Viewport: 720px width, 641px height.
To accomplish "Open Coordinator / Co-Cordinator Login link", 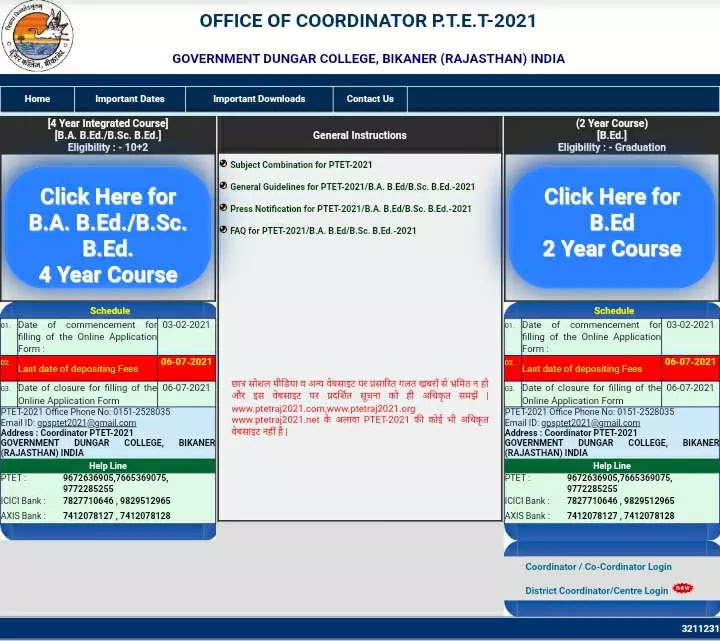I will pyautogui.click(x=598, y=567).
